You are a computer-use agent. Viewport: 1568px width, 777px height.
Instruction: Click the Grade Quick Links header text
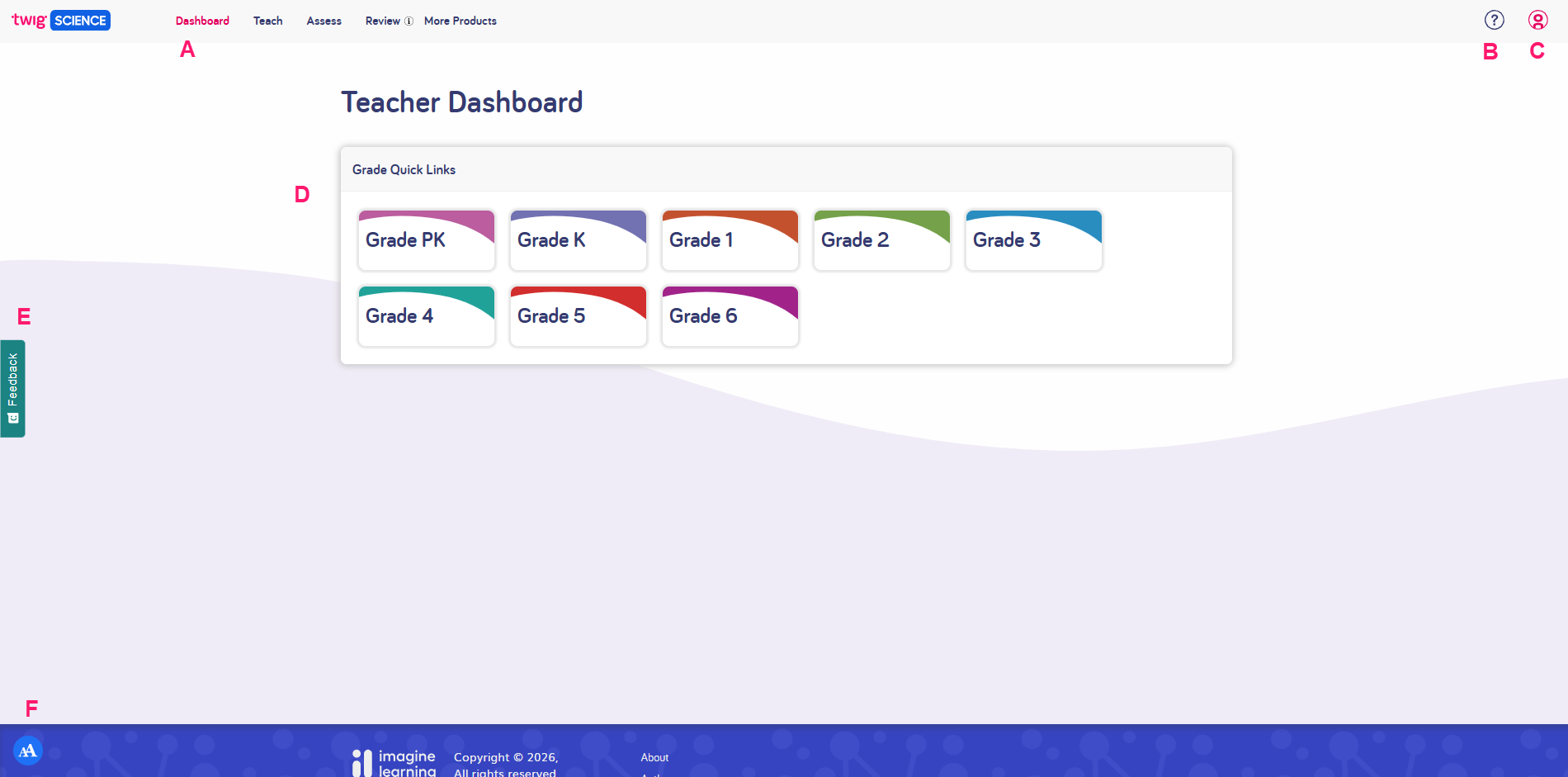404,169
